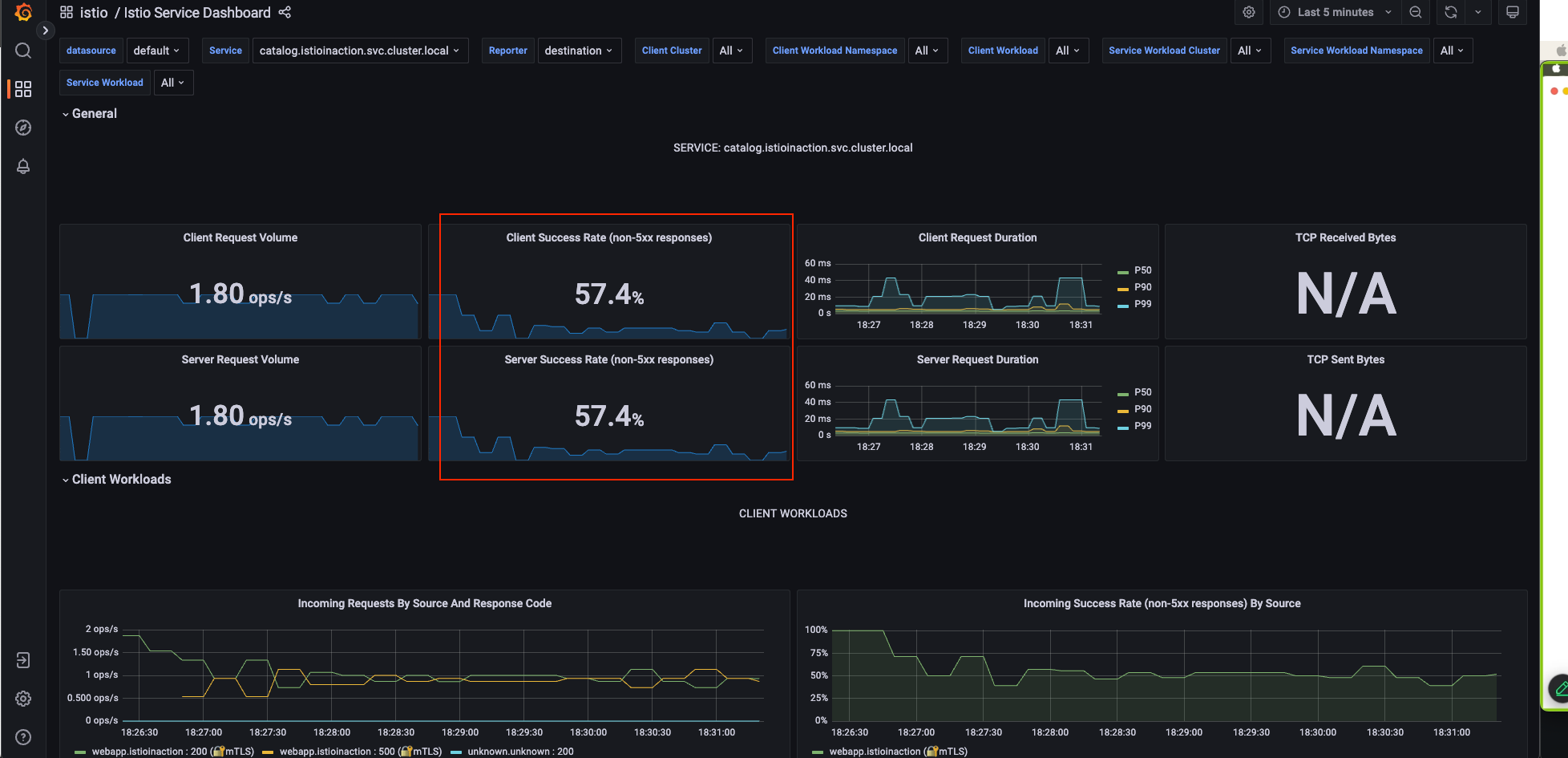Open the Client Workload All dropdown

(1069, 51)
